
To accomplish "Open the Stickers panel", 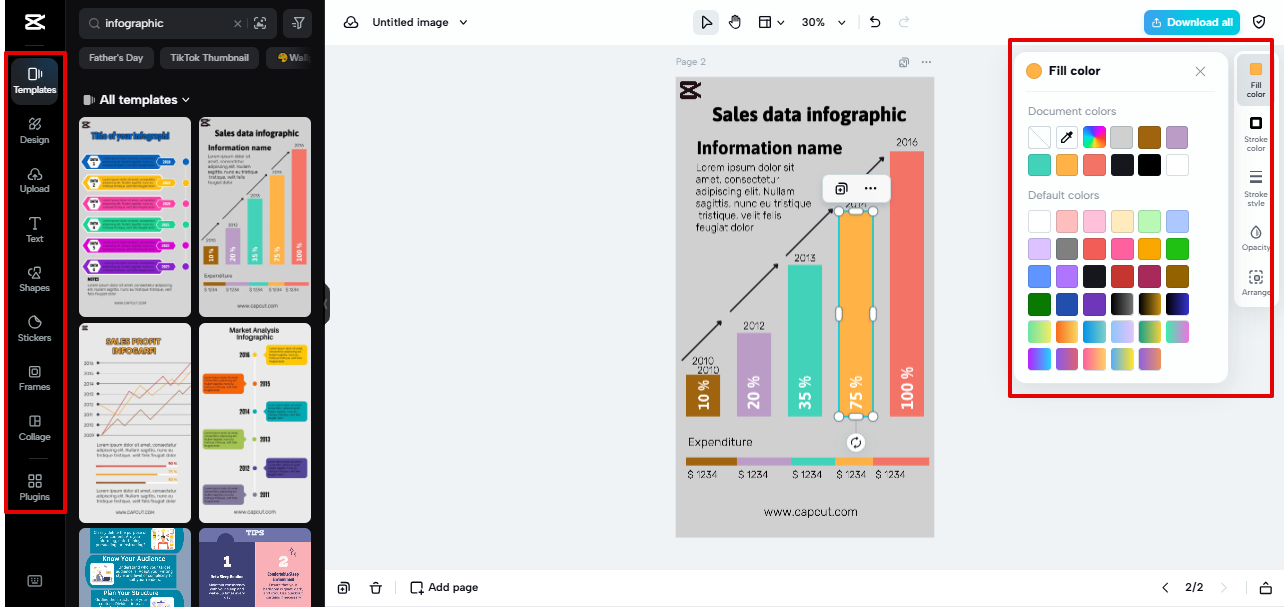I will point(34,330).
